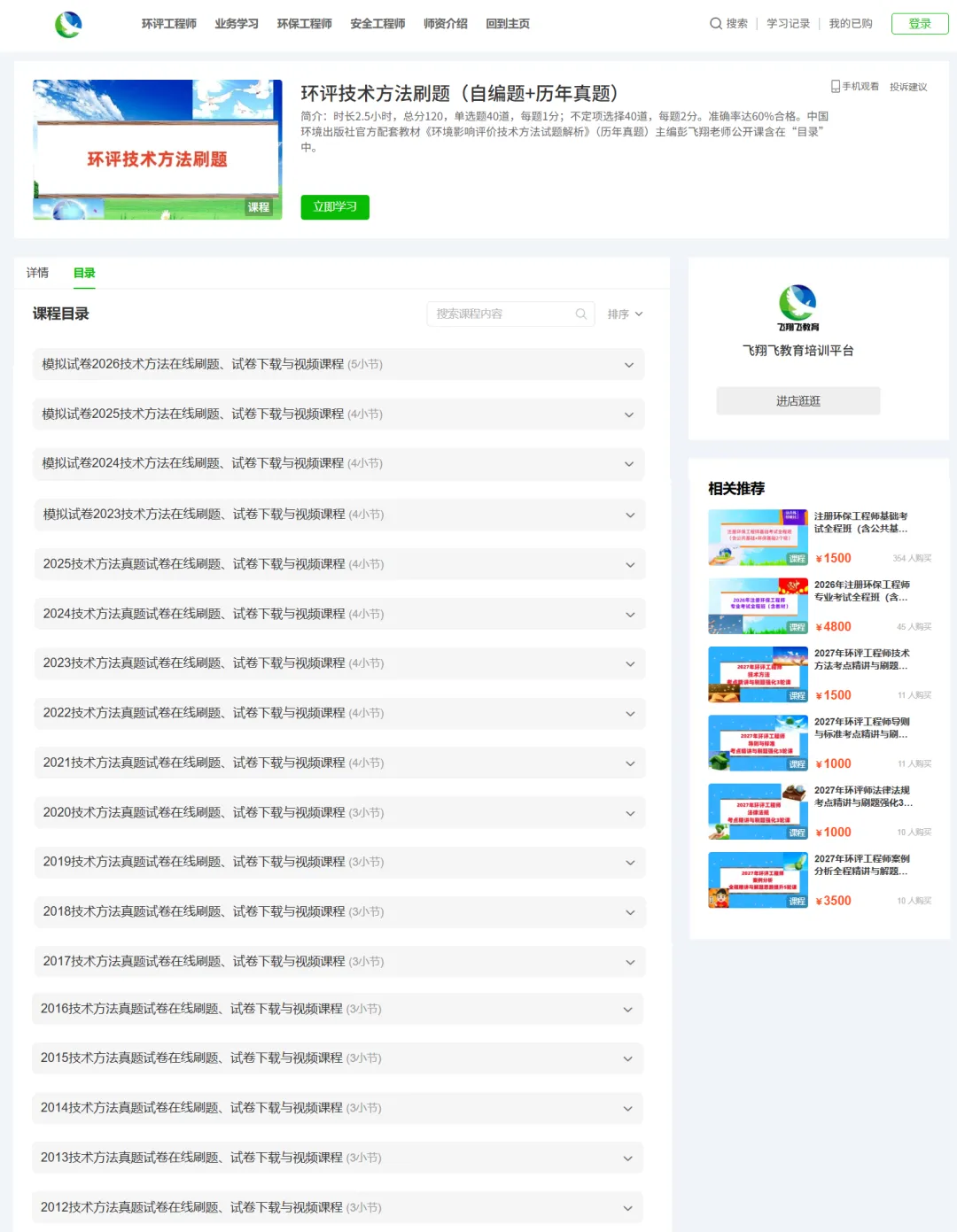
Task: Click the site logo in the header
Action: 68,24
